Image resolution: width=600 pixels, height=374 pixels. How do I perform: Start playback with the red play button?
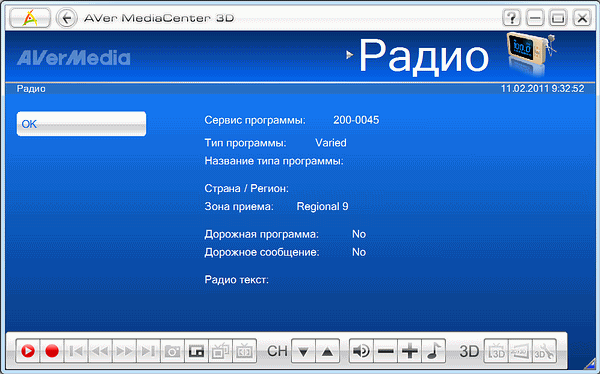(28, 351)
